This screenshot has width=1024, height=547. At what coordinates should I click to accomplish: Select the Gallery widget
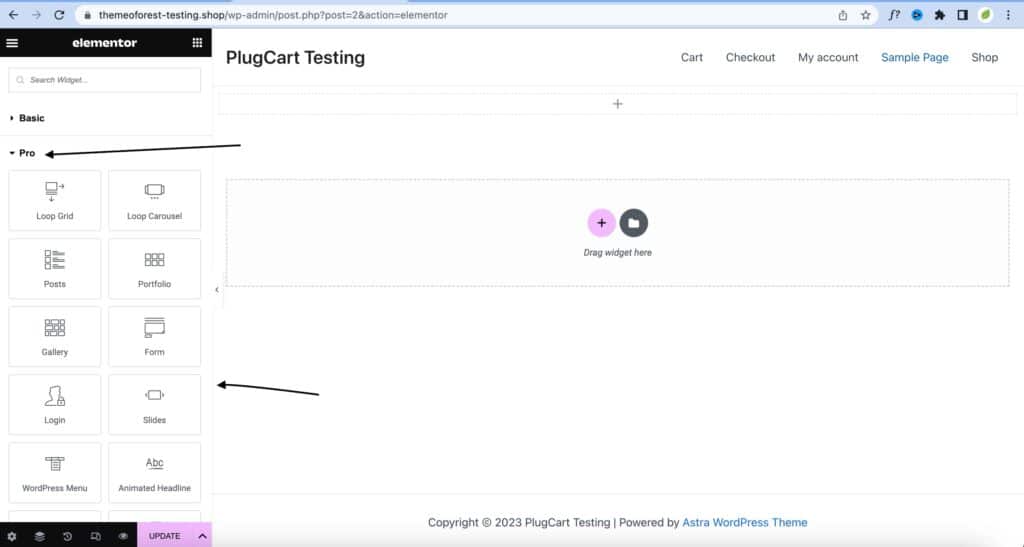pyautogui.click(x=55, y=336)
